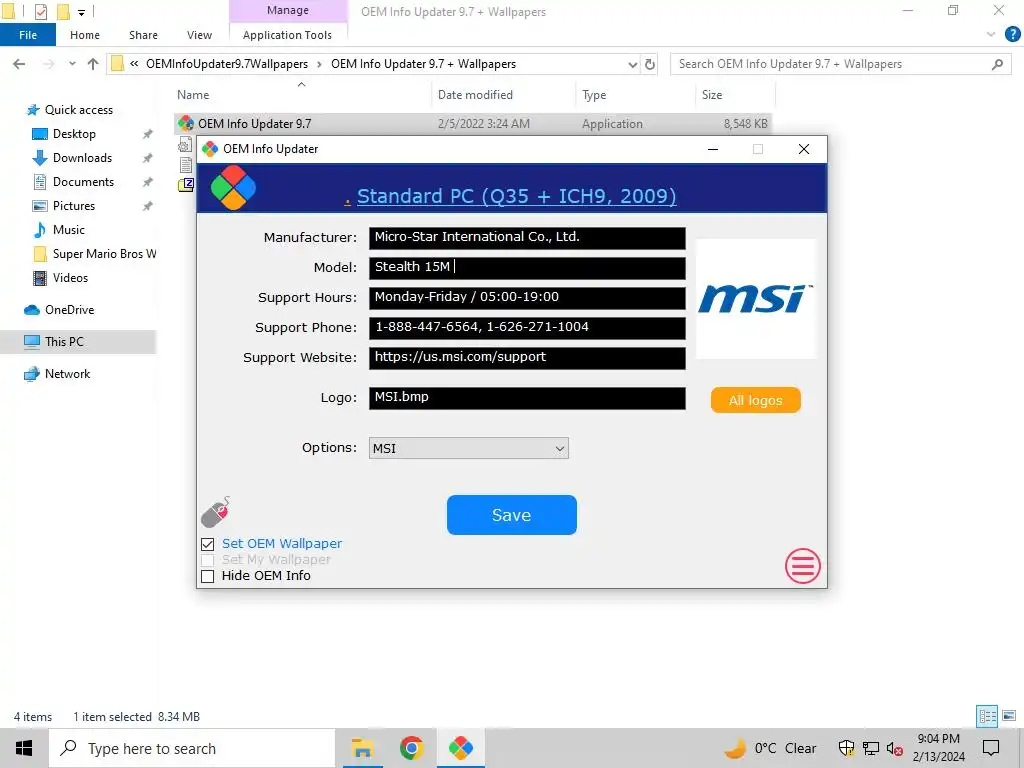Toggle the Set OEM Wallpaper checkbox
The width and height of the screenshot is (1024, 768).
tap(208, 544)
